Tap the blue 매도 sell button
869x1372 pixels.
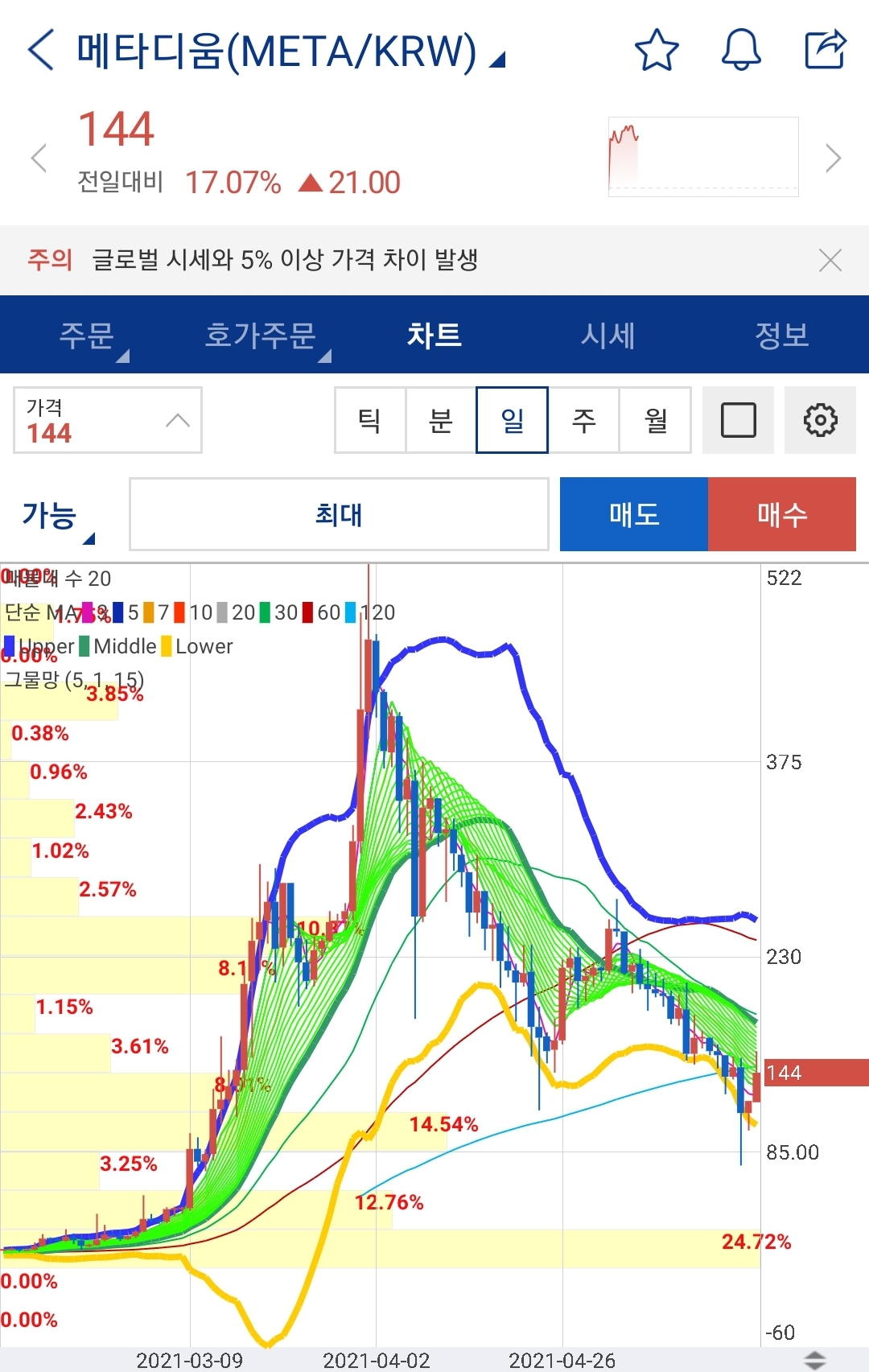634,514
